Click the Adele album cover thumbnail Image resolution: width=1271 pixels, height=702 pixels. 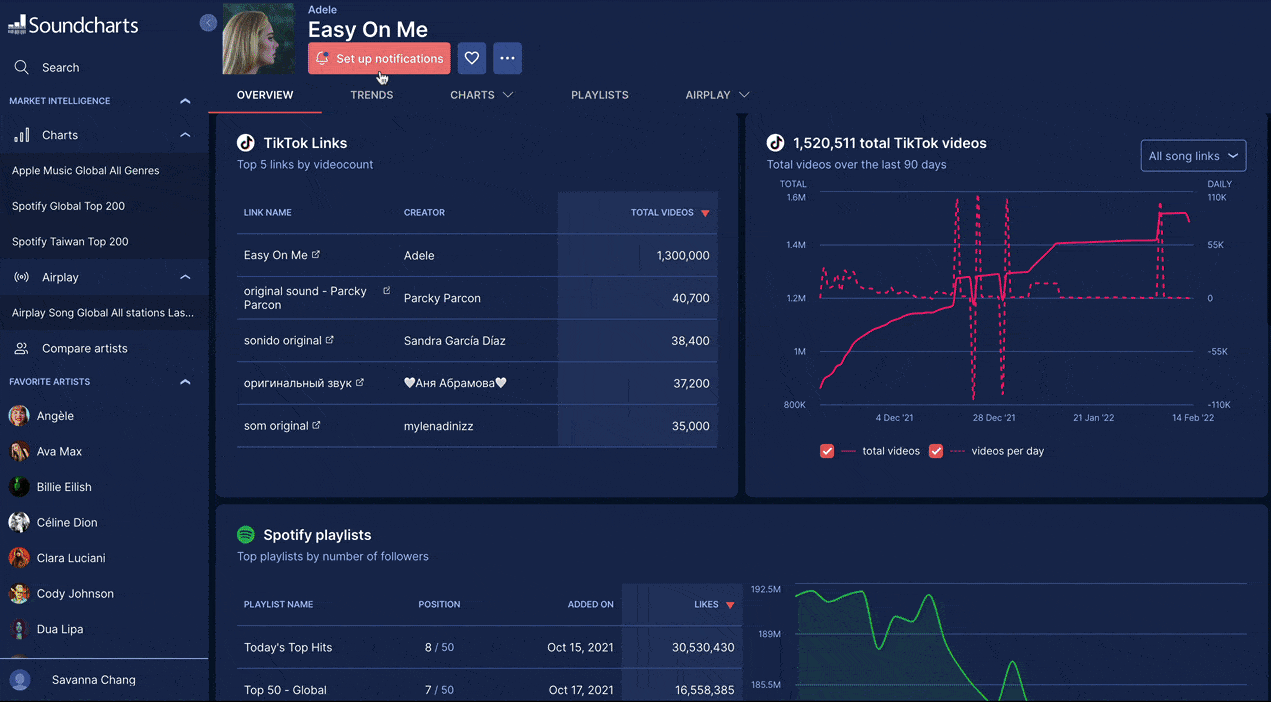pos(258,38)
